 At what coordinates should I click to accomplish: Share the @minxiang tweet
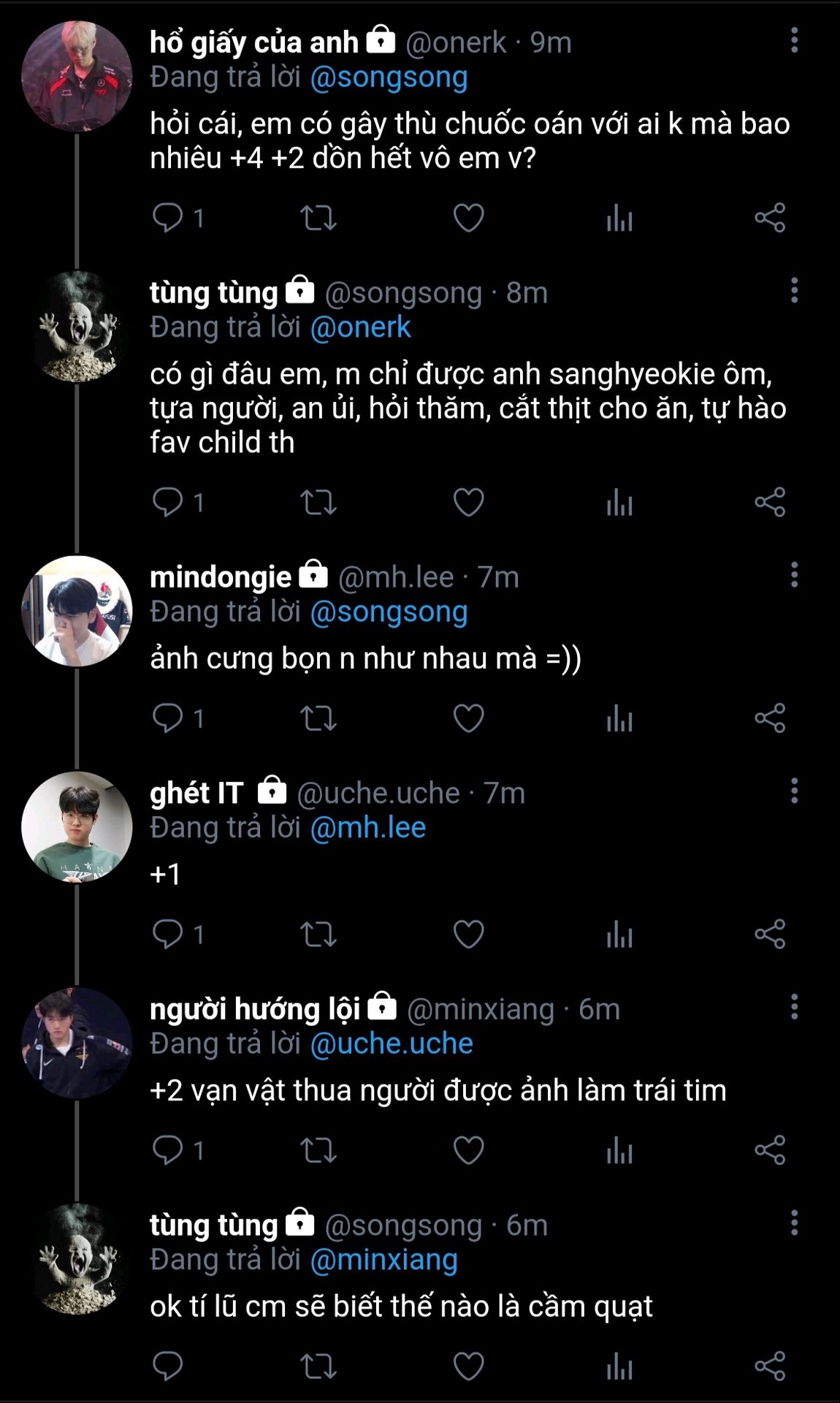coord(770,1150)
